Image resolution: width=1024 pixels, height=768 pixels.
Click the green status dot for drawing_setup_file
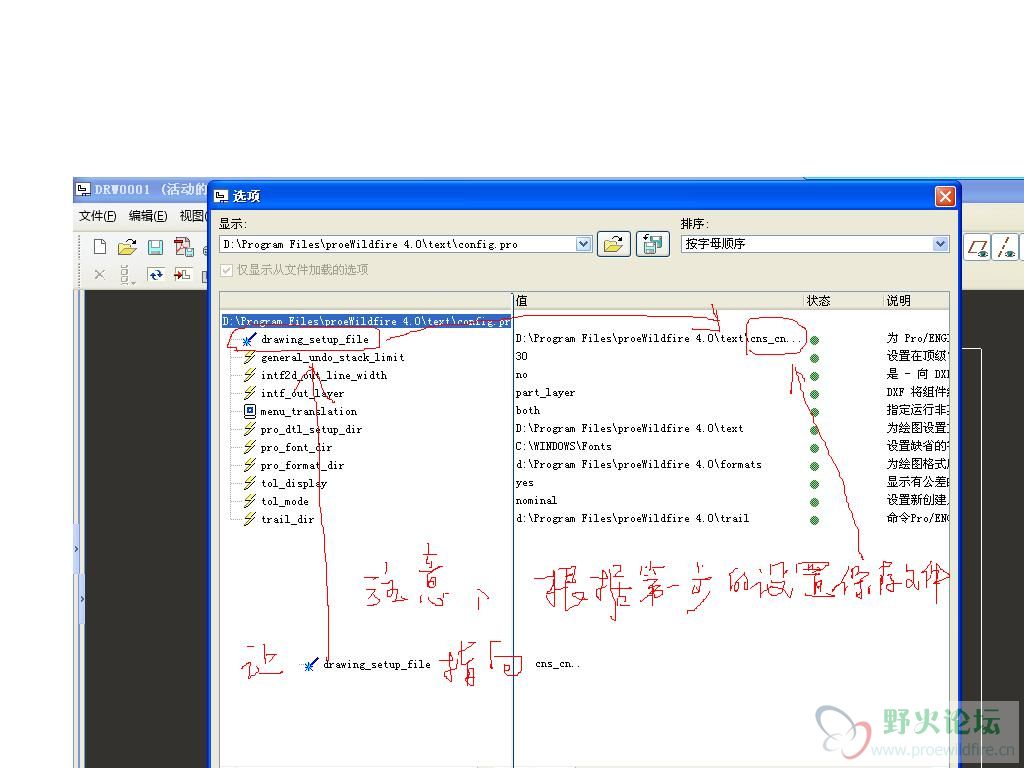pyautogui.click(x=814, y=340)
